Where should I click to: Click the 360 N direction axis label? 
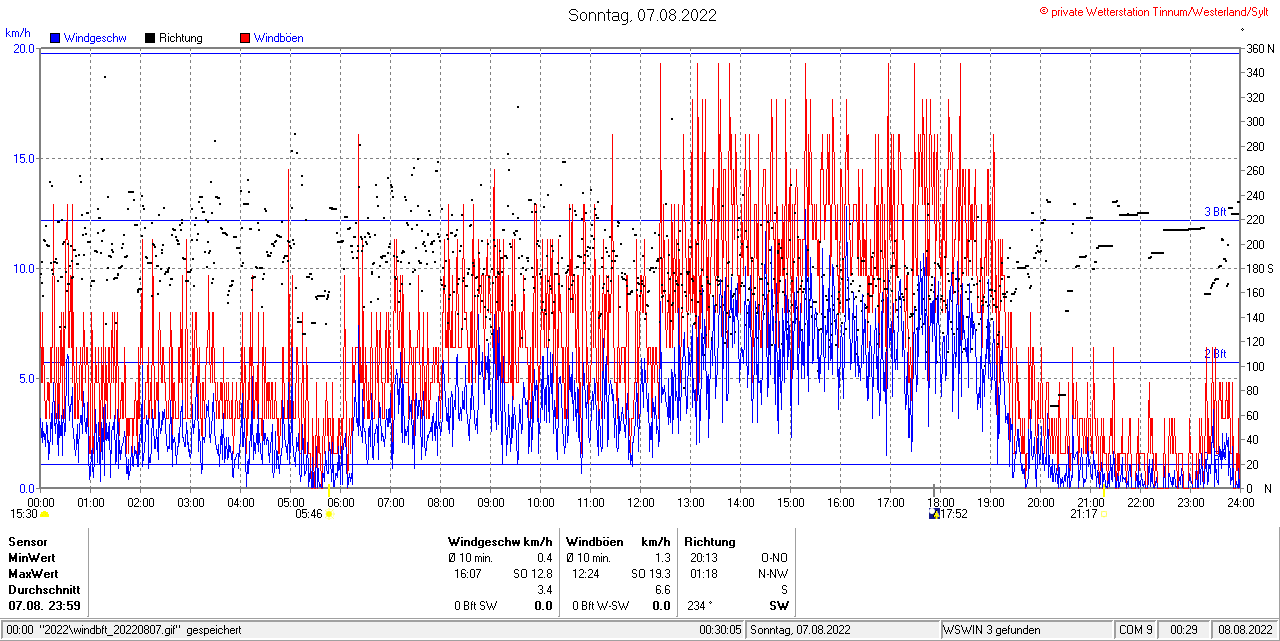[x=1258, y=48]
